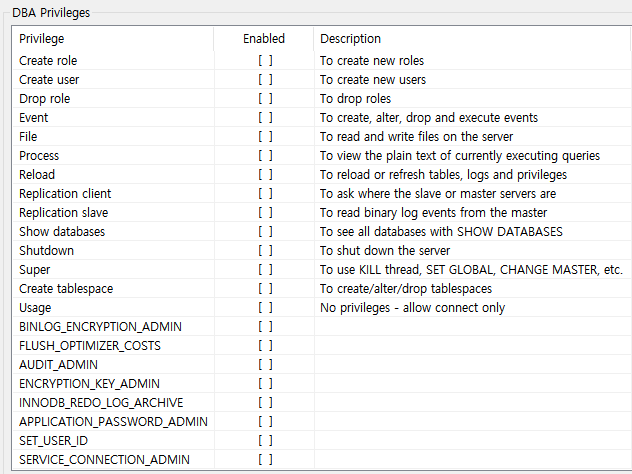Click FLUSH_OPTIMIZER_COSTS privilege name
This screenshot has height=474, width=632.
click(x=89, y=345)
